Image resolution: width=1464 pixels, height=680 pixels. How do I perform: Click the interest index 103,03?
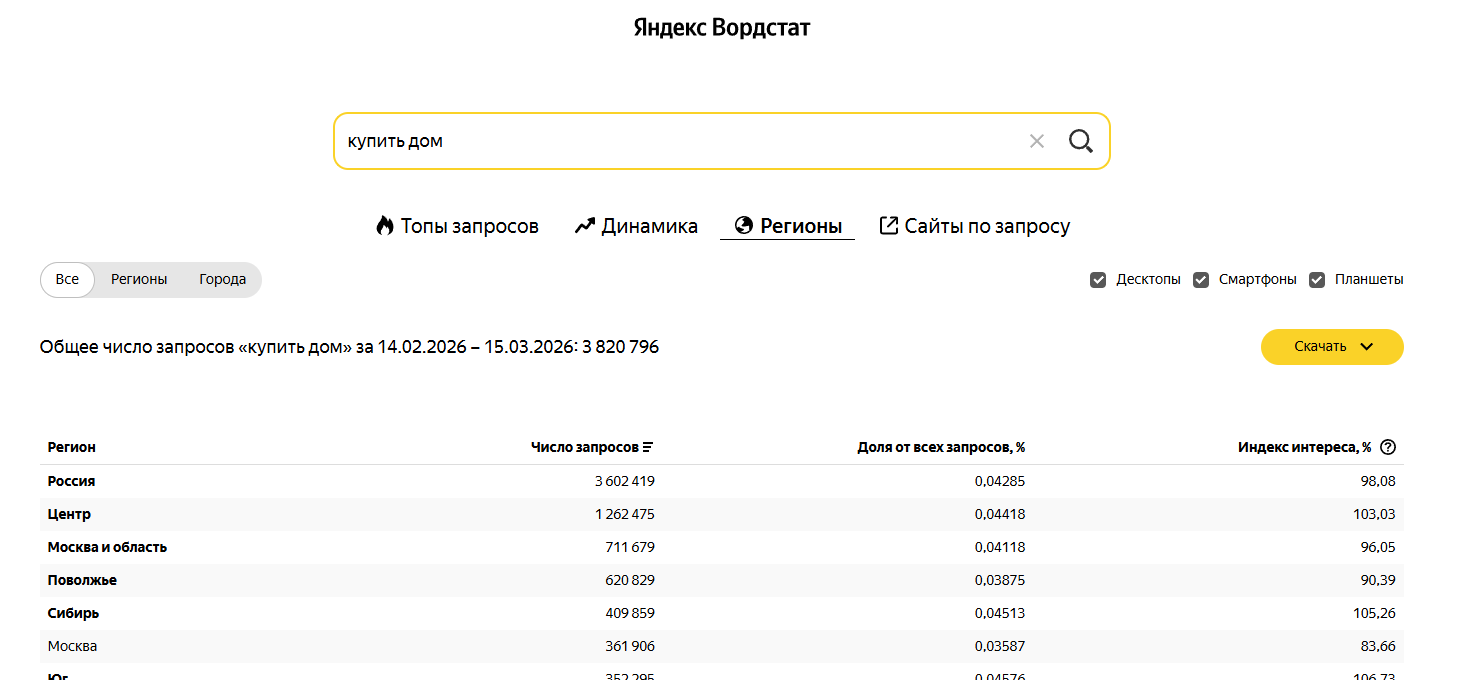click(x=1374, y=514)
